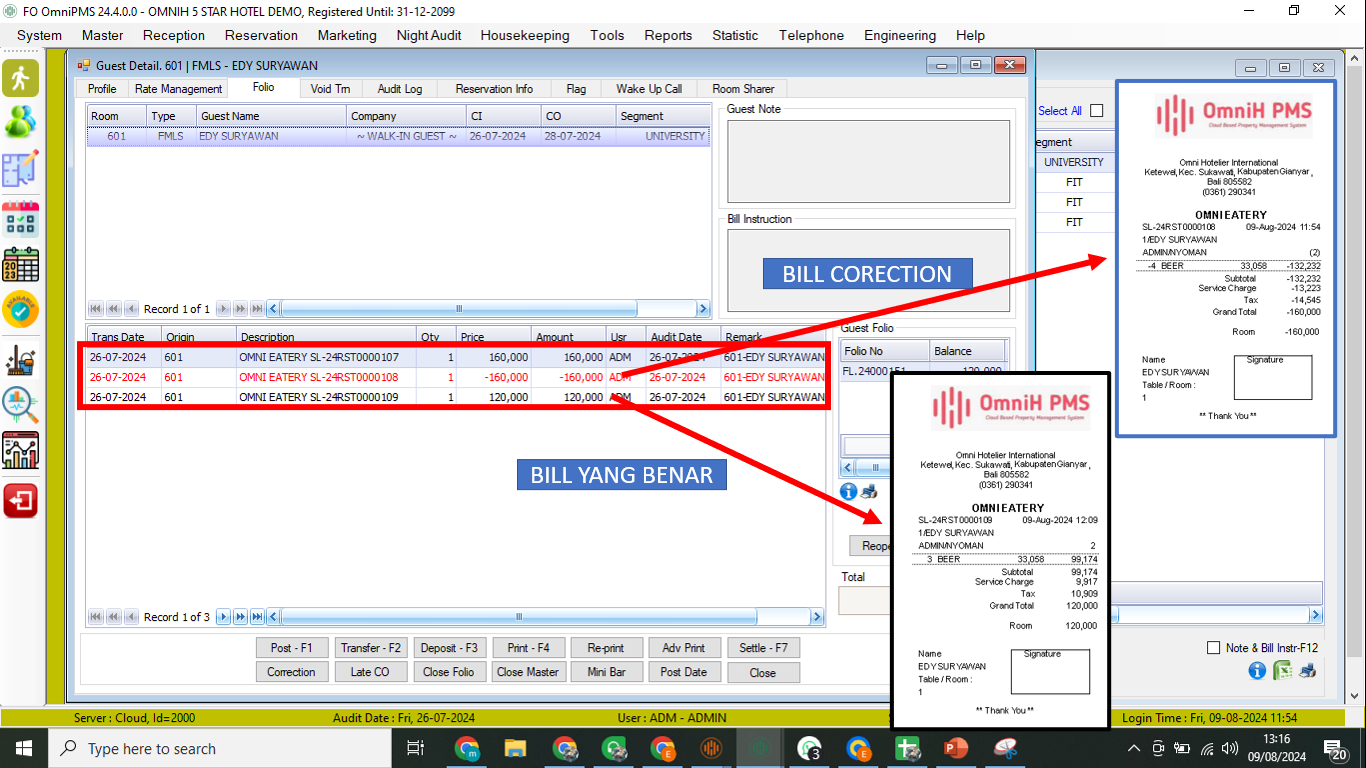The width and height of the screenshot is (1366, 768).
Task: Click the info icon below Note & Bill Instr
Action: click(x=1258, y=671)
